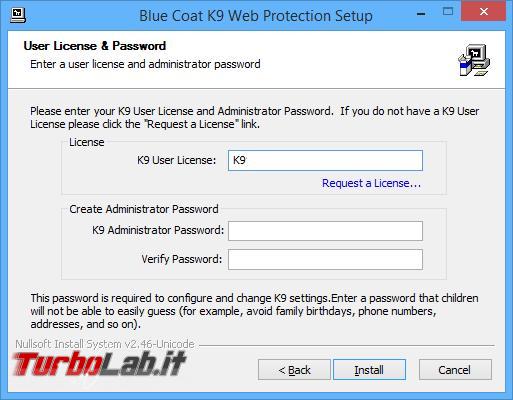This screenshot has height=400, width=513.
Task: Focus the K9 User License text field
Action: point(325,160)
